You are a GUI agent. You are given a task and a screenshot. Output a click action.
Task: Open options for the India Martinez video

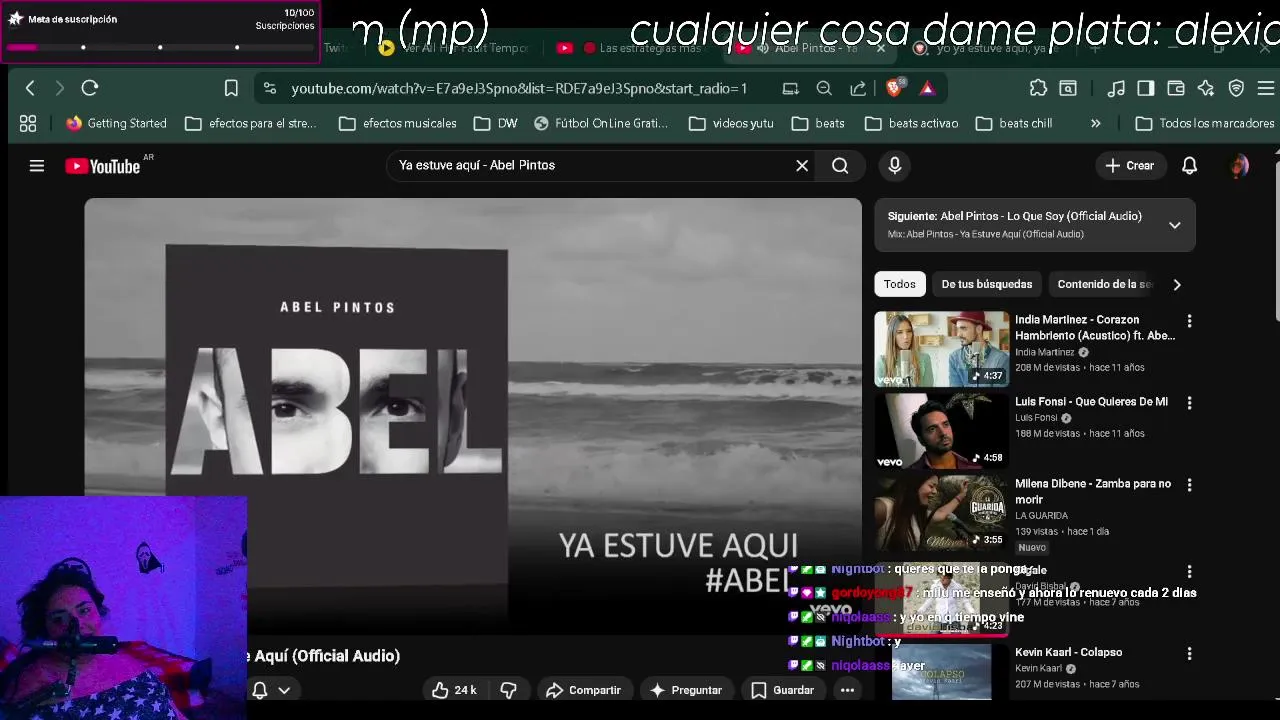[1189, 321]
